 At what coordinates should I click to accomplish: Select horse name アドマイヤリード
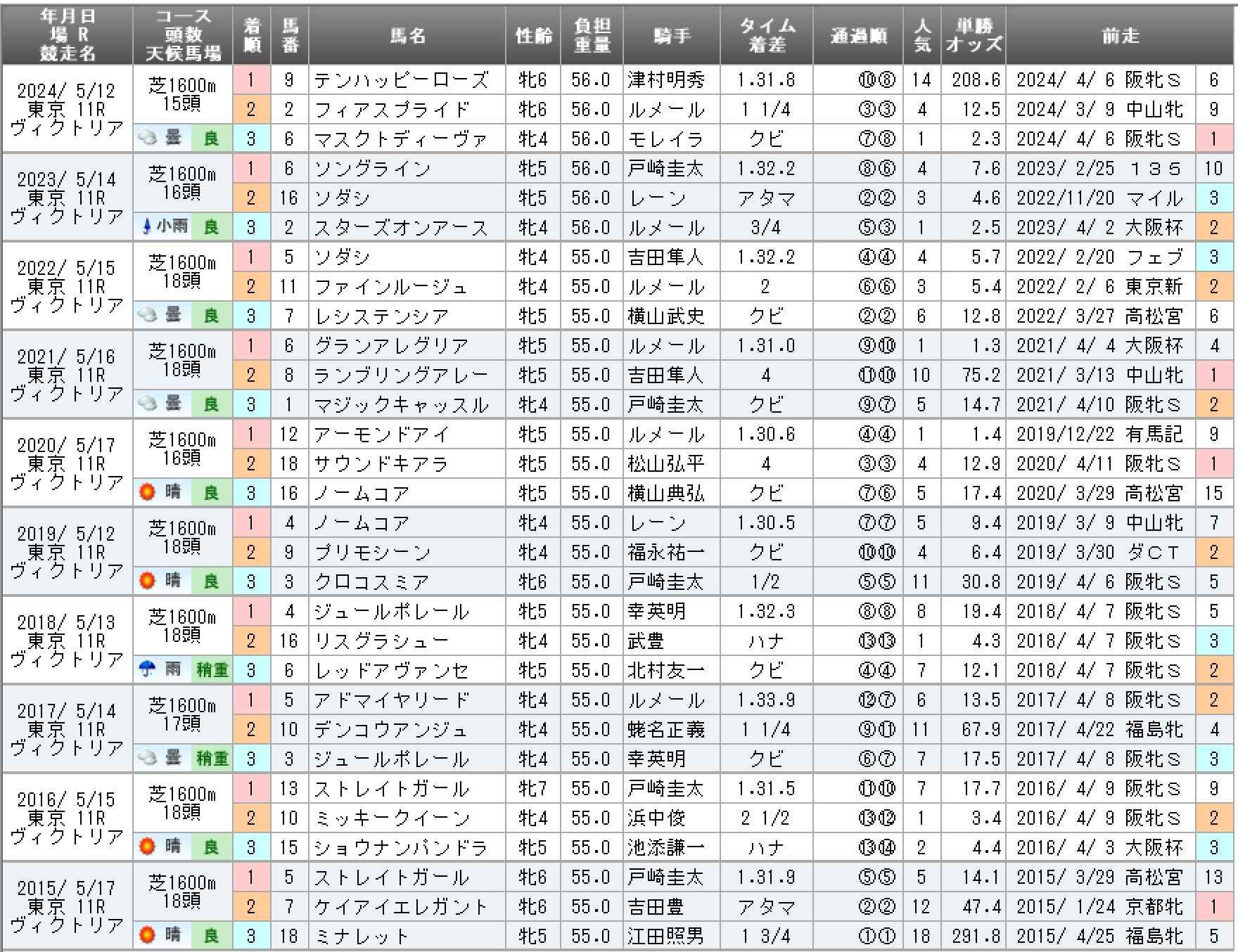(391, 700)
